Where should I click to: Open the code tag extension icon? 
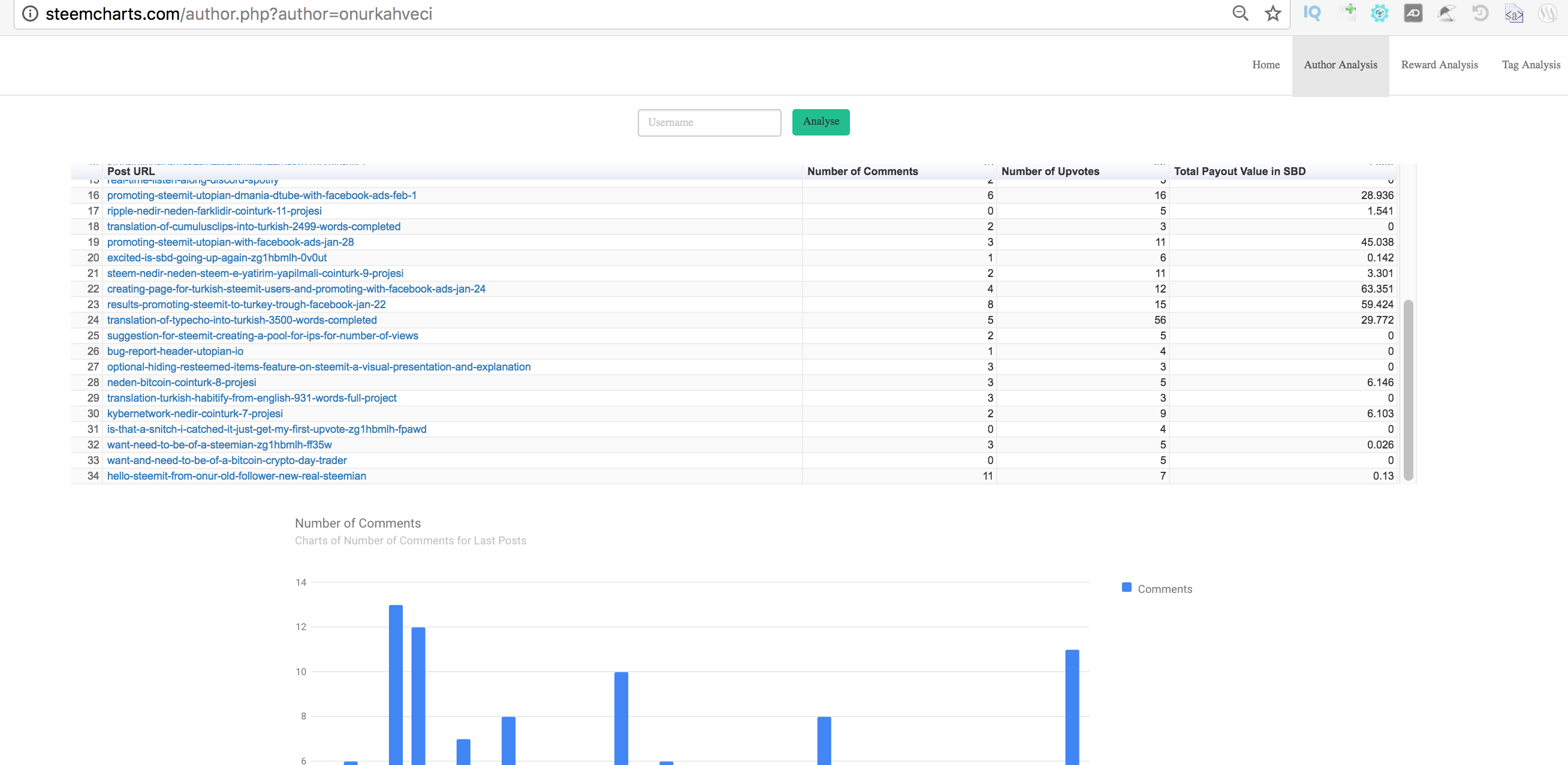click(1514, 13)
